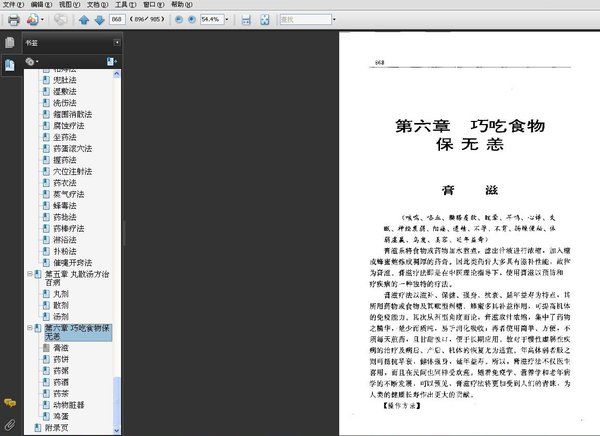This screenshot has height=436, width=600.
Task: Open the 视图 menu
Action: click(x=69, y=5)
